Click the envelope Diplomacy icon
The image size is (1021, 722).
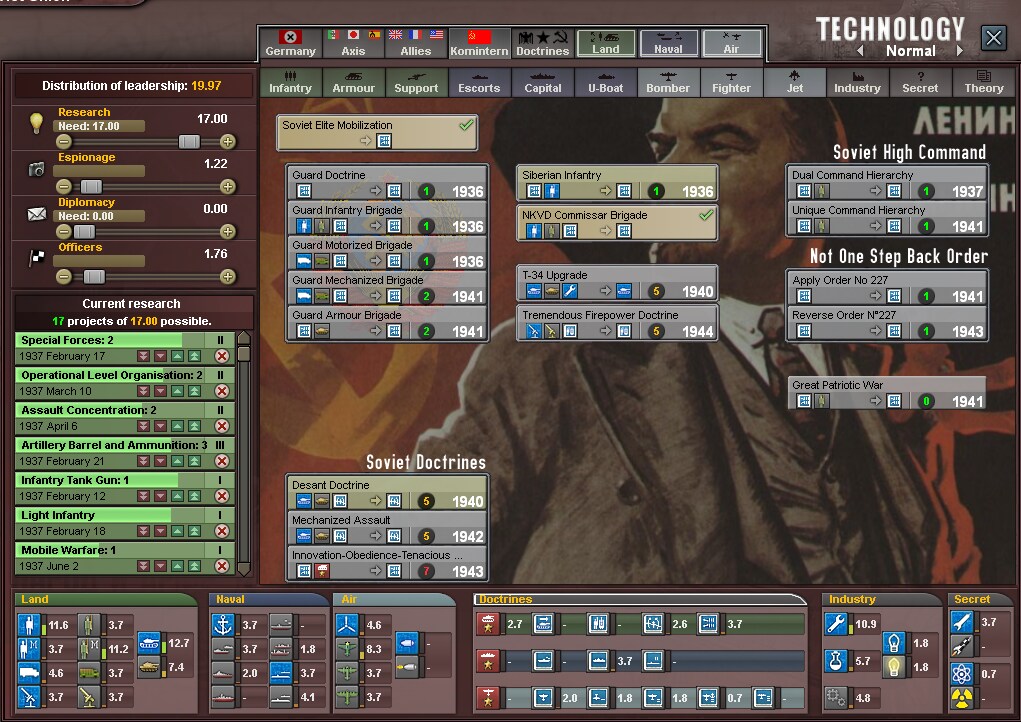pos(36,214)
